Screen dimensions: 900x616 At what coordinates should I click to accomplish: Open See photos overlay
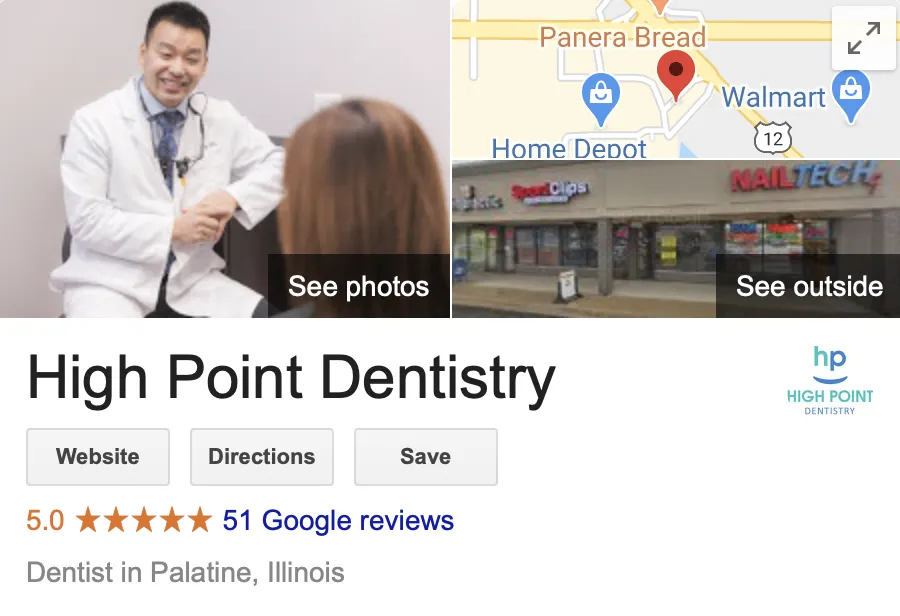[x=359, y=286]
